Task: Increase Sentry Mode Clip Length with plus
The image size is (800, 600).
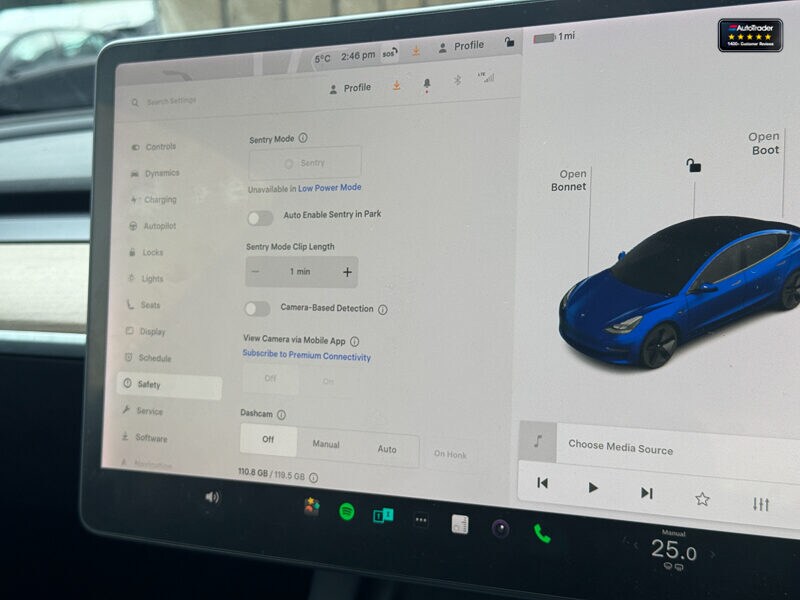Action: [x=347, y=271]
